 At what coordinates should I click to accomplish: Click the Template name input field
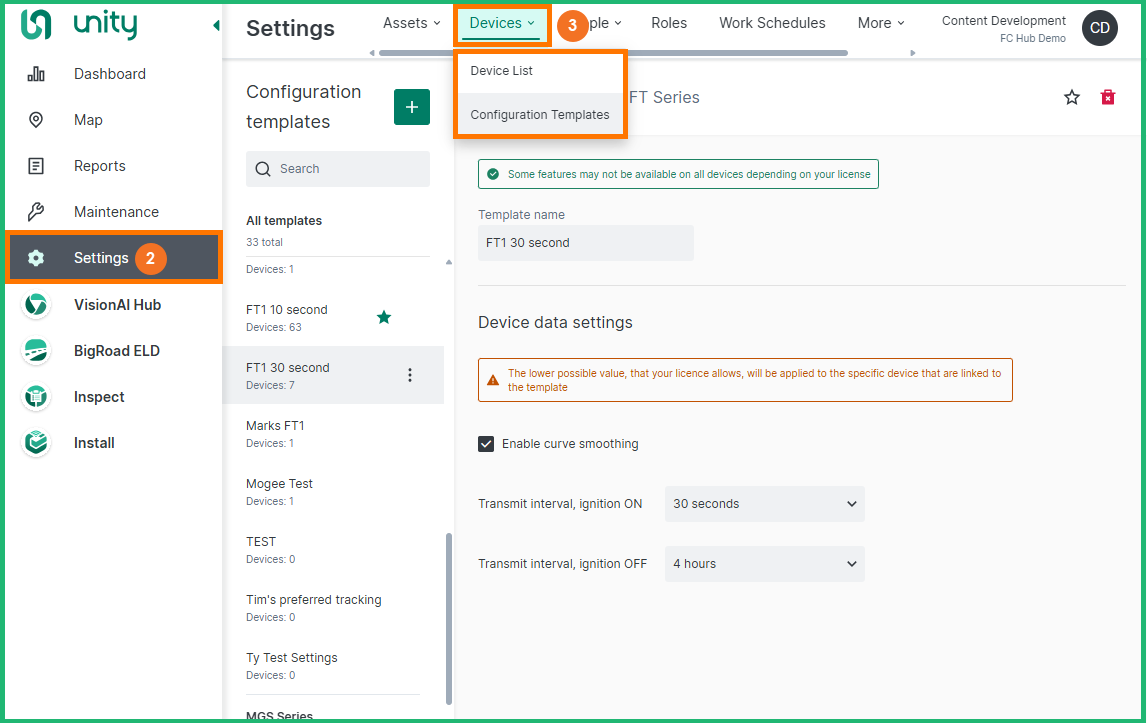[585, 243]
